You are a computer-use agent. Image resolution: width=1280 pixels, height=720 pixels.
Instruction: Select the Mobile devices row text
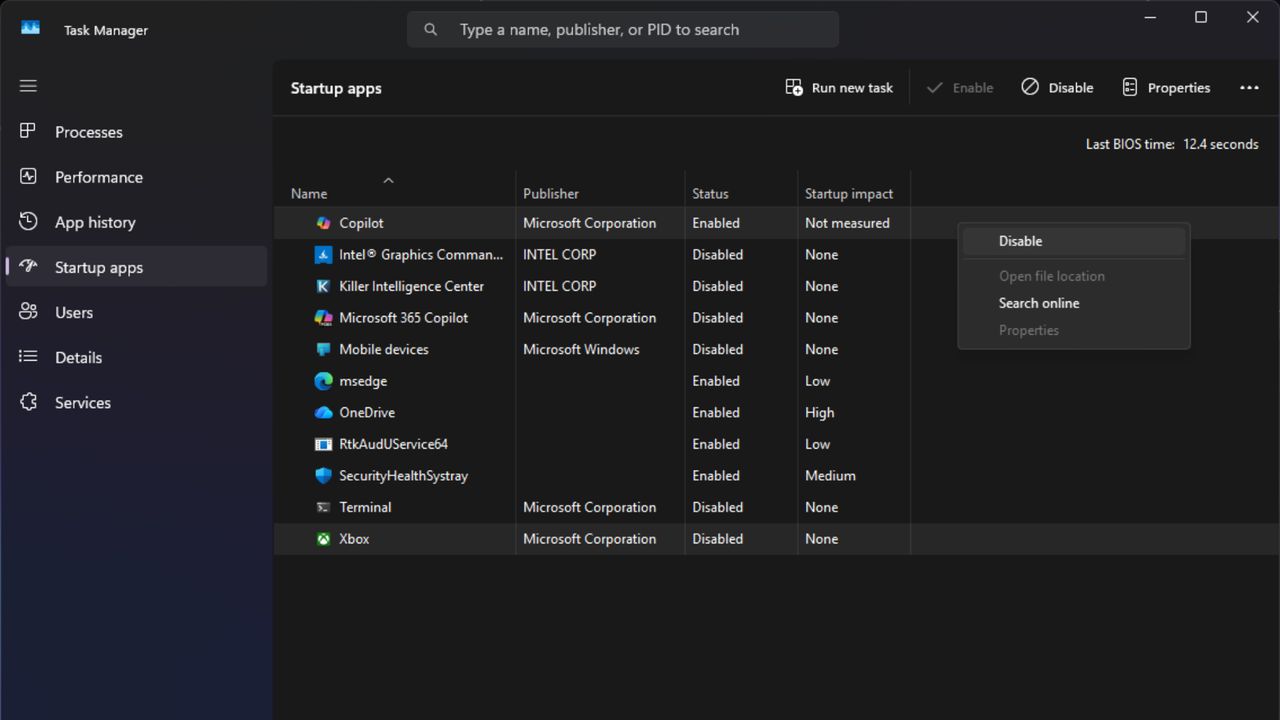[x=384, y=349]
